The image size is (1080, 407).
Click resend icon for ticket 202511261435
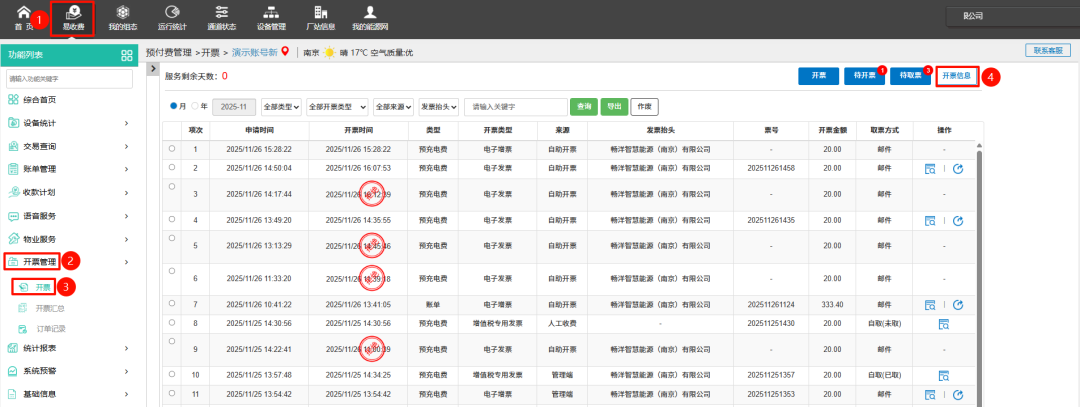point(957,220)
